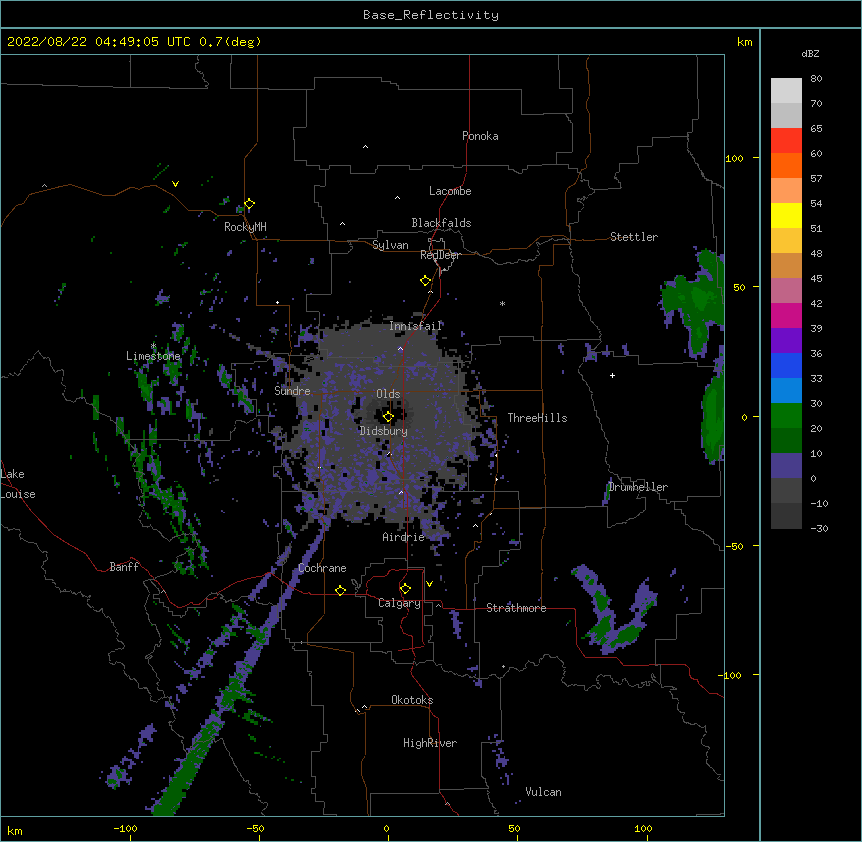
Task: Click the light blue 30-33 dBZ swatch
Action: (786, 391)
